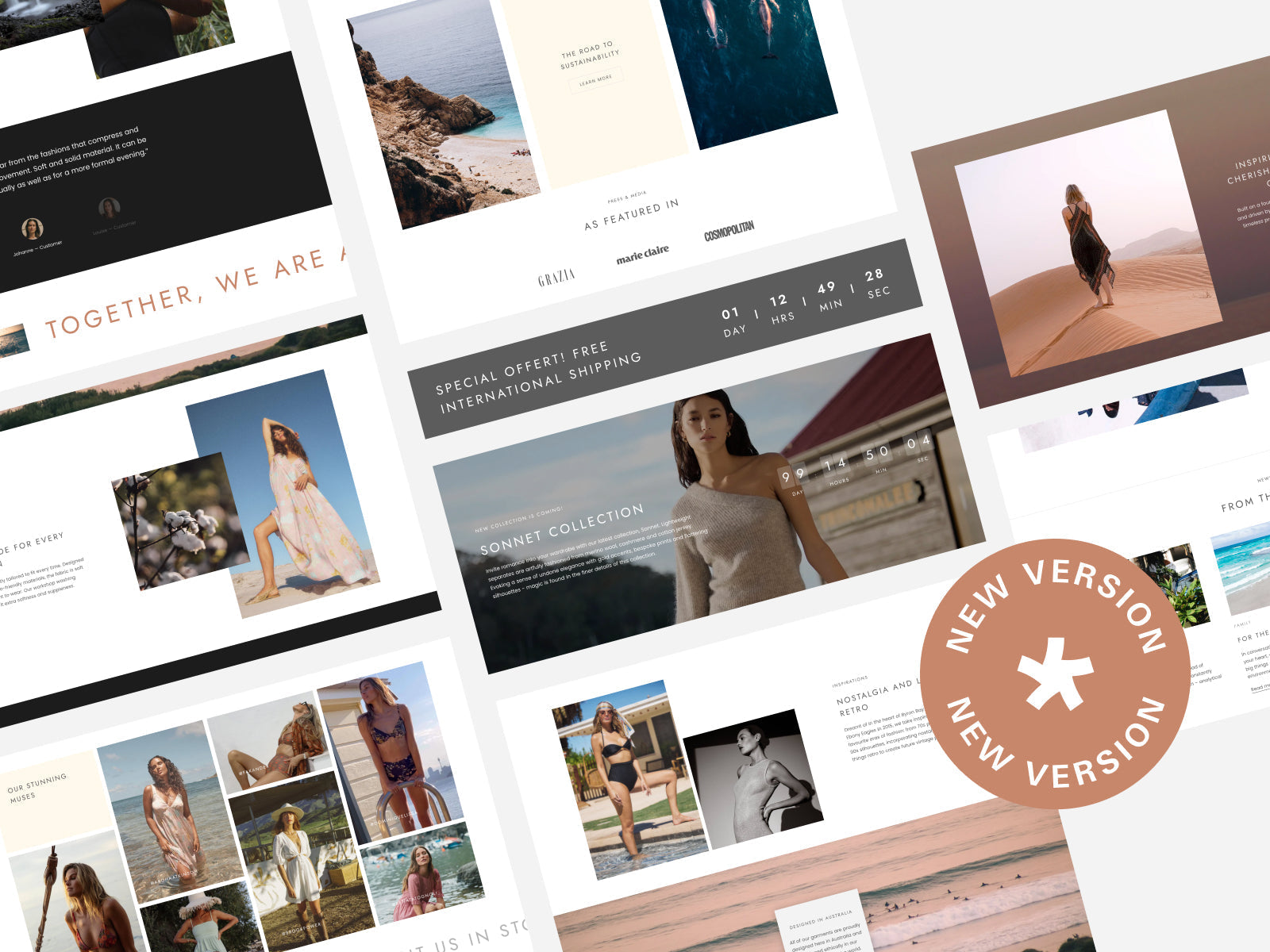This screenshot has height=952, width=1270.
Task: Click the '01 DAY' countdown value
Action: 733,321
